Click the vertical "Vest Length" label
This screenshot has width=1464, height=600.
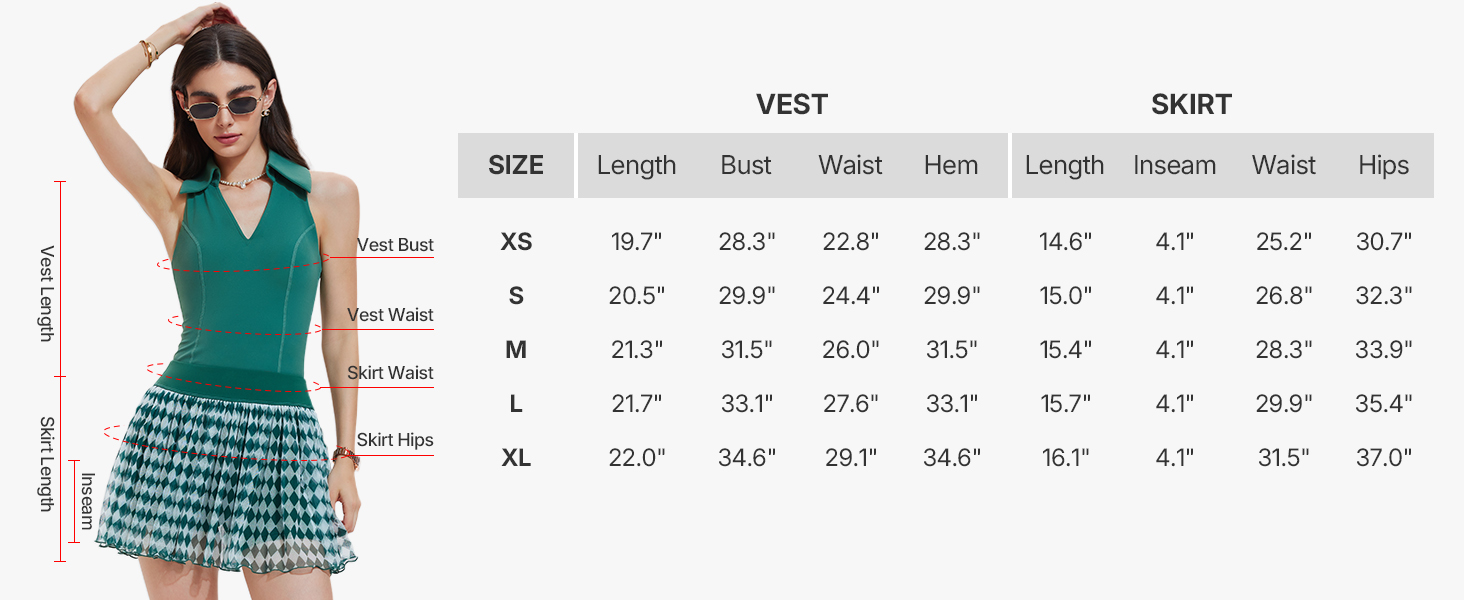click(x=46, y=293)
